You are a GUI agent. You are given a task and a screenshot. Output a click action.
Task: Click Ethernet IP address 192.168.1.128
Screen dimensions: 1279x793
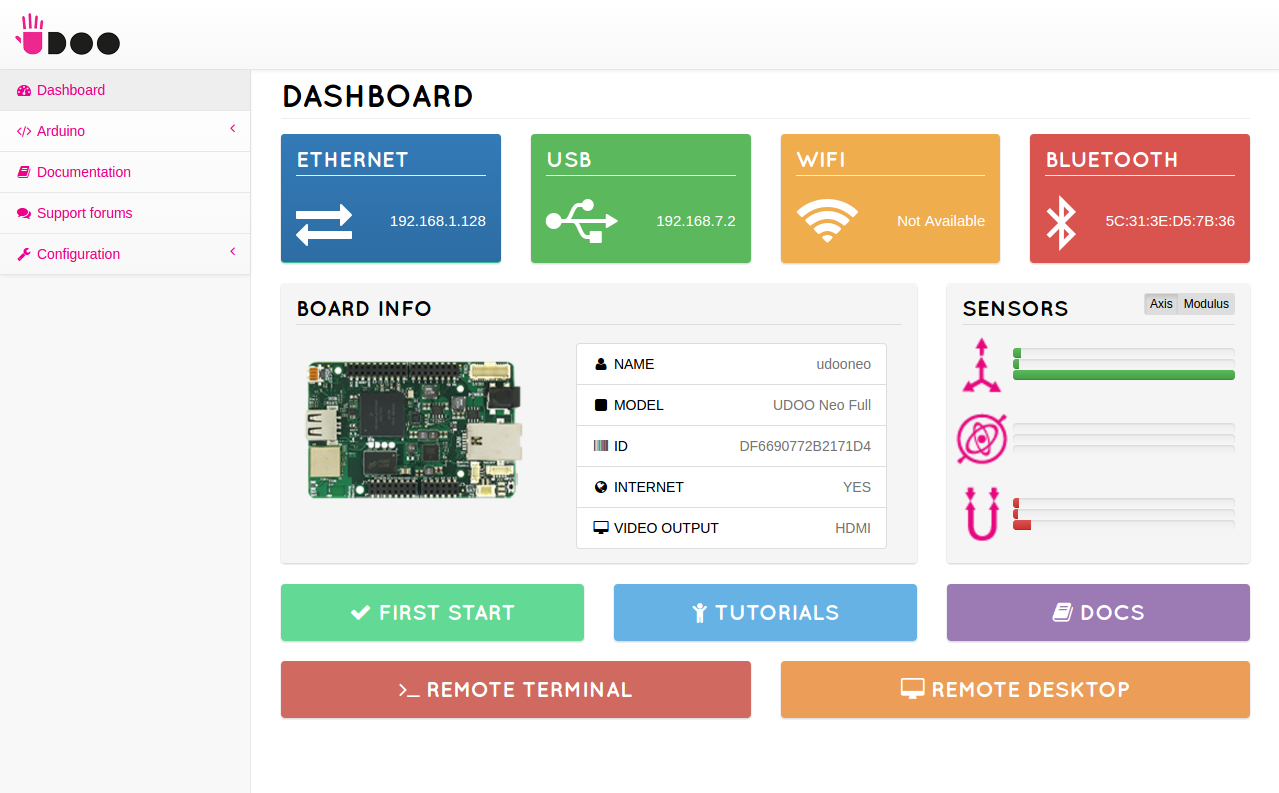pos(438,221)
